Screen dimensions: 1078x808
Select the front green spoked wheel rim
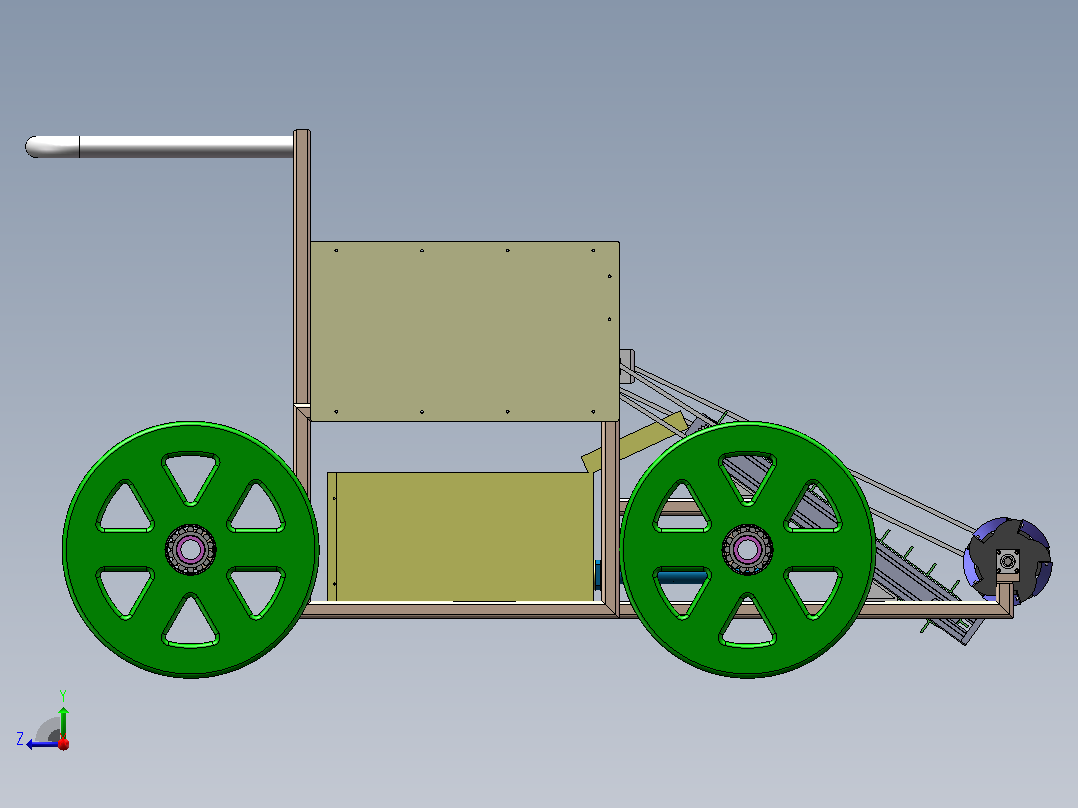tap(747, 549)
